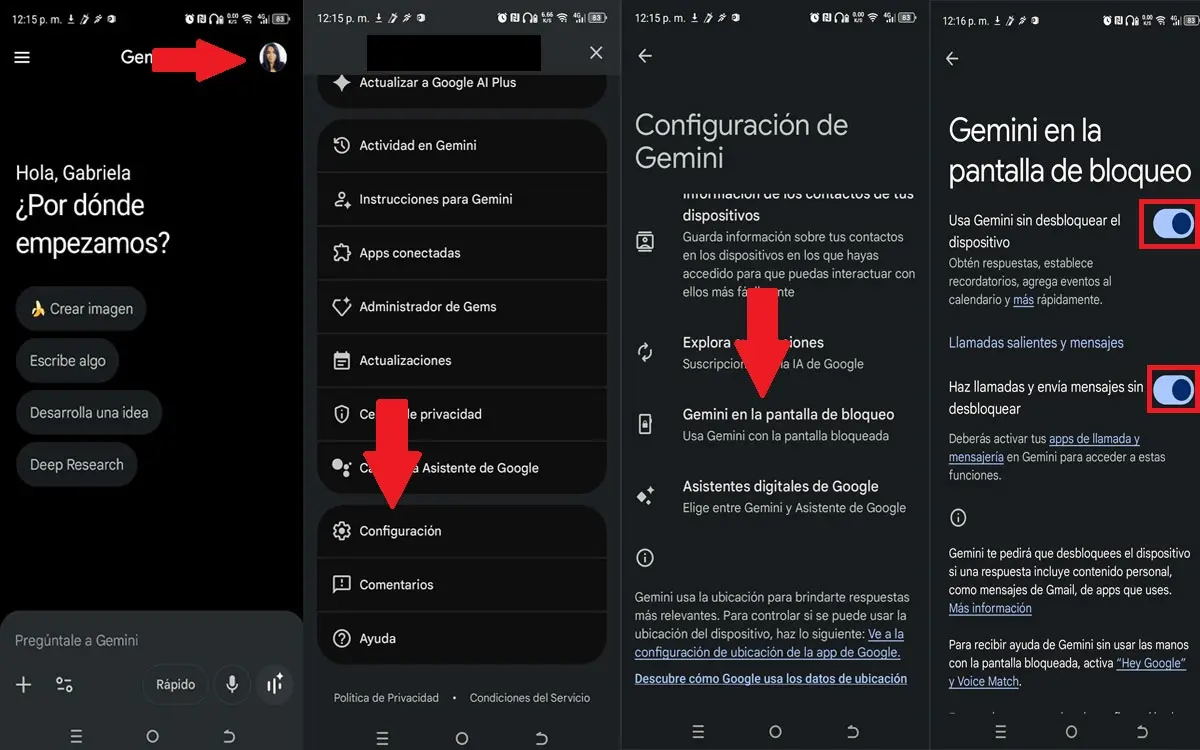The height and width of the screenshot is (750, 1200).
Task: Tap the info icon below the unlock settings
Action: (958, 518)
